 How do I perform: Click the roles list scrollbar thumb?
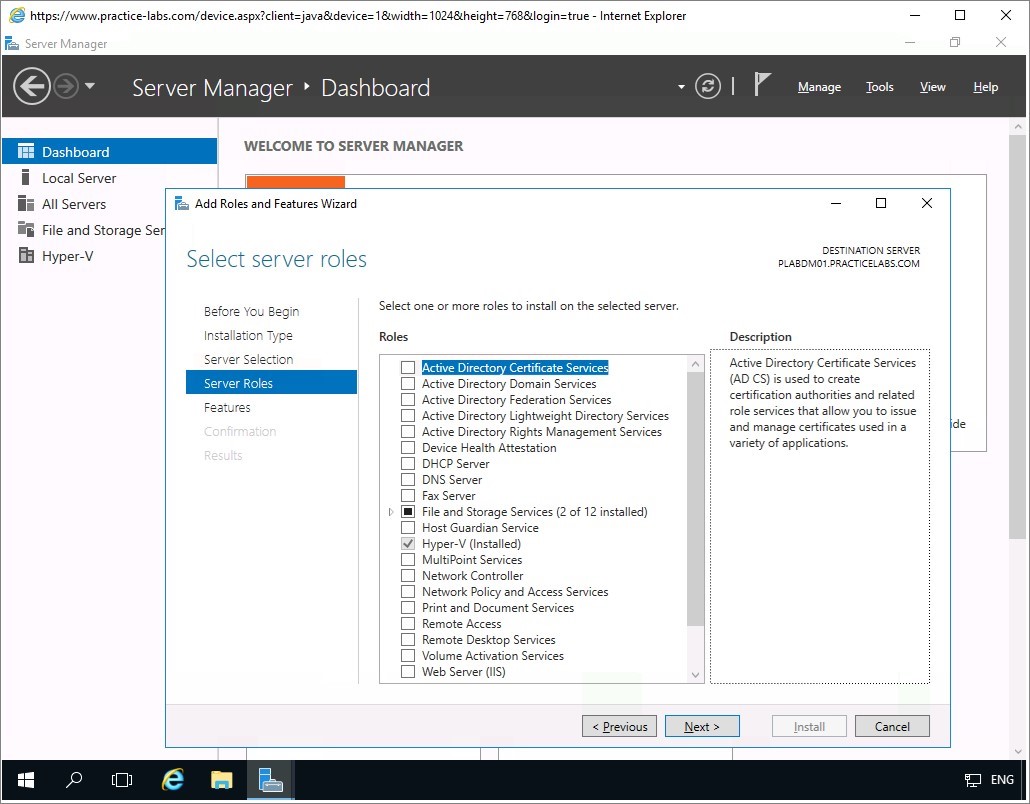[x=696, y=499]
